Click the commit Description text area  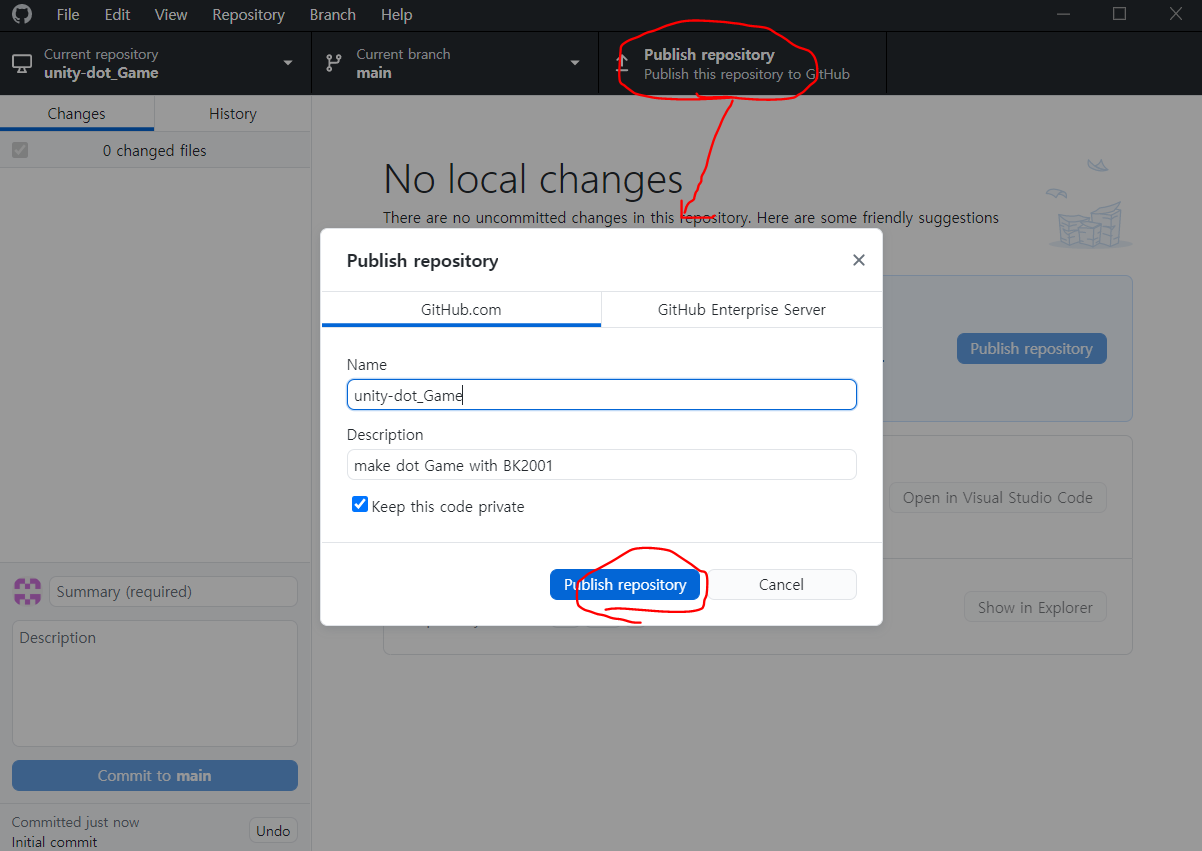click(155, 683)
